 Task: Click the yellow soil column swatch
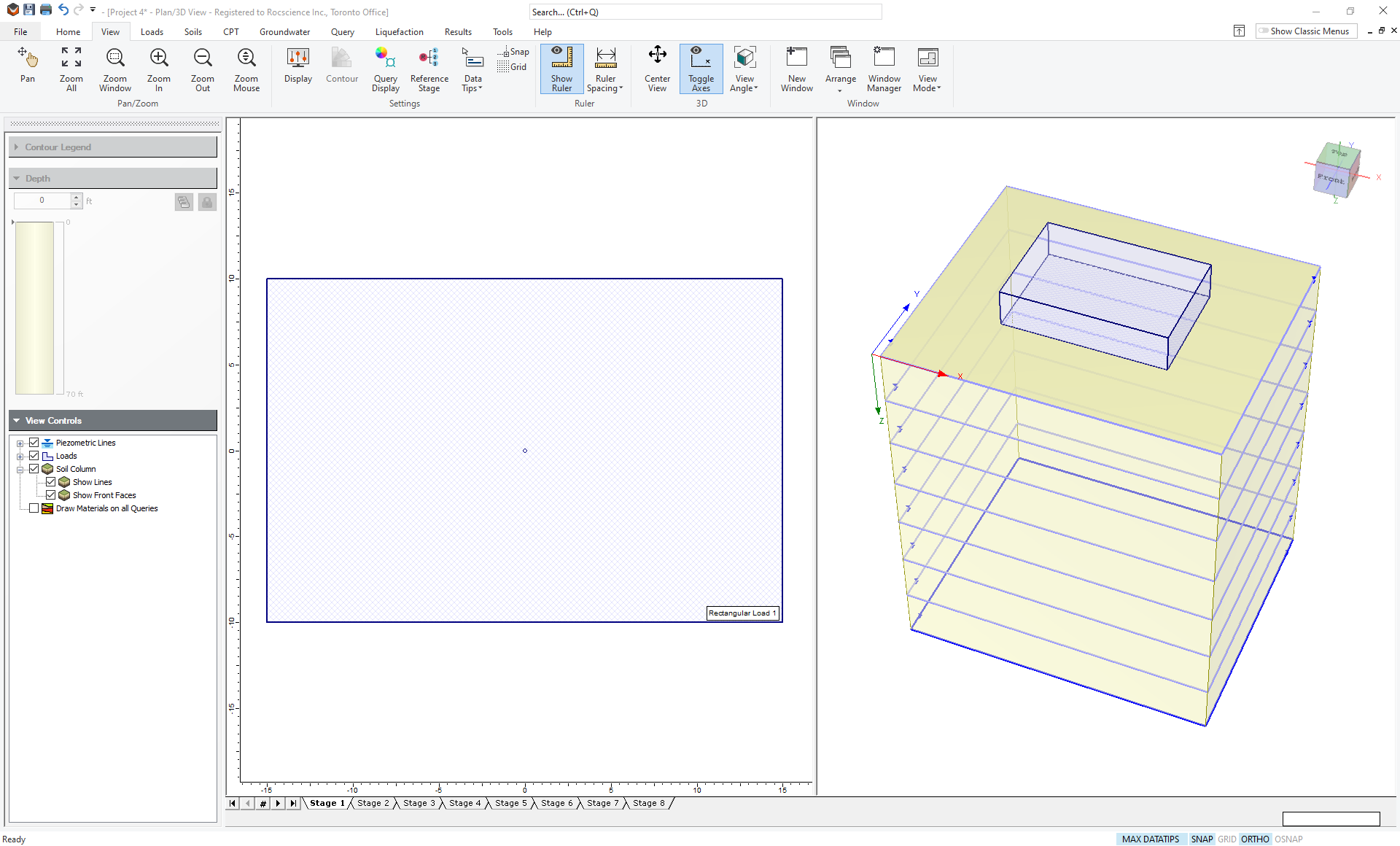click(x=35, y=306)
